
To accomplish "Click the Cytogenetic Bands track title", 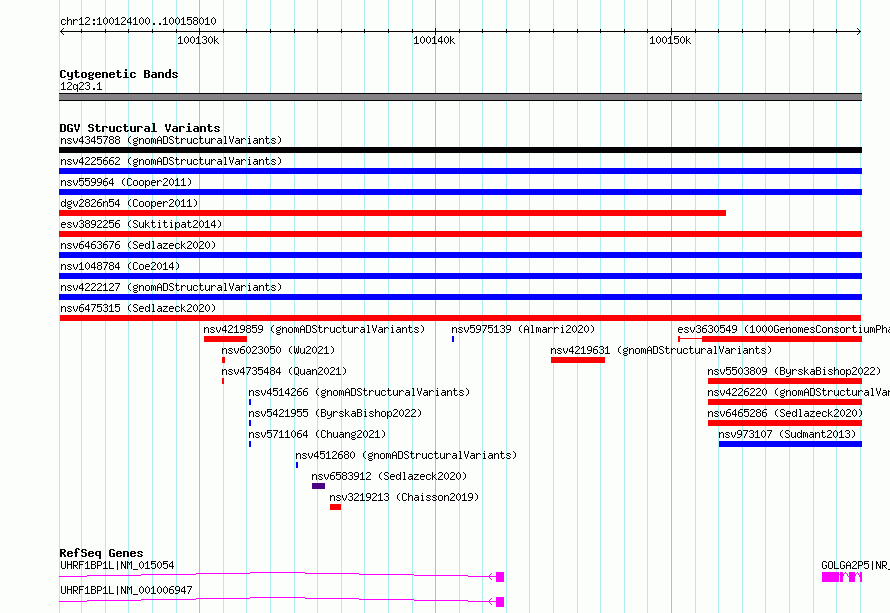I will [119, 74].
